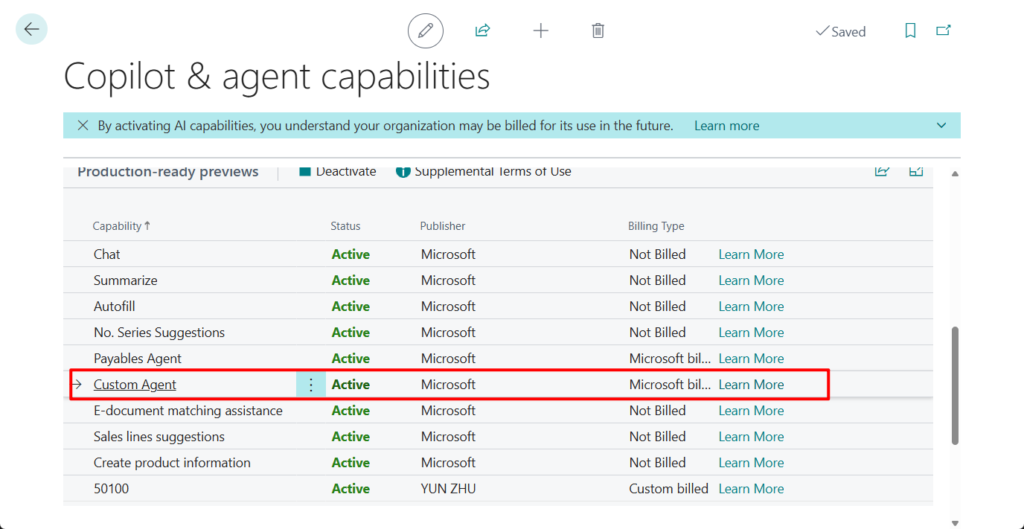This screenshot has height=529, width=1024.
Task: Click the plus new record icon
Action: (x=541, y=31)
